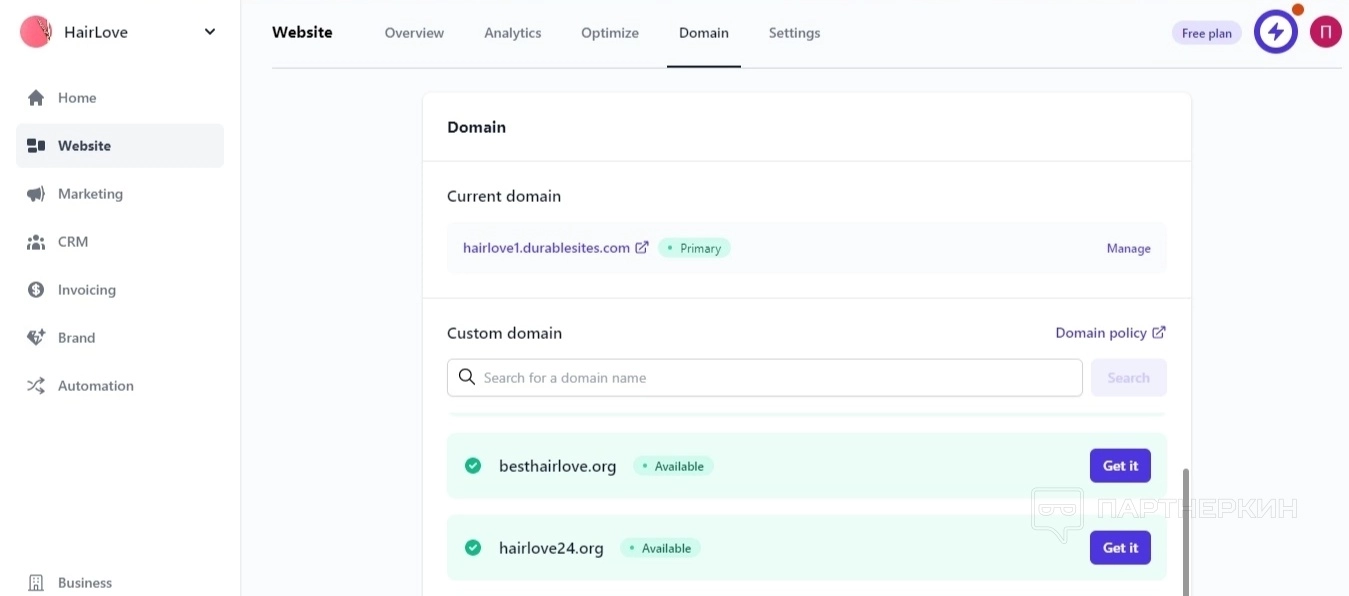Click the CRM people icon
The height and width of the screenshot is (596, 1349).
click(36, 242)
